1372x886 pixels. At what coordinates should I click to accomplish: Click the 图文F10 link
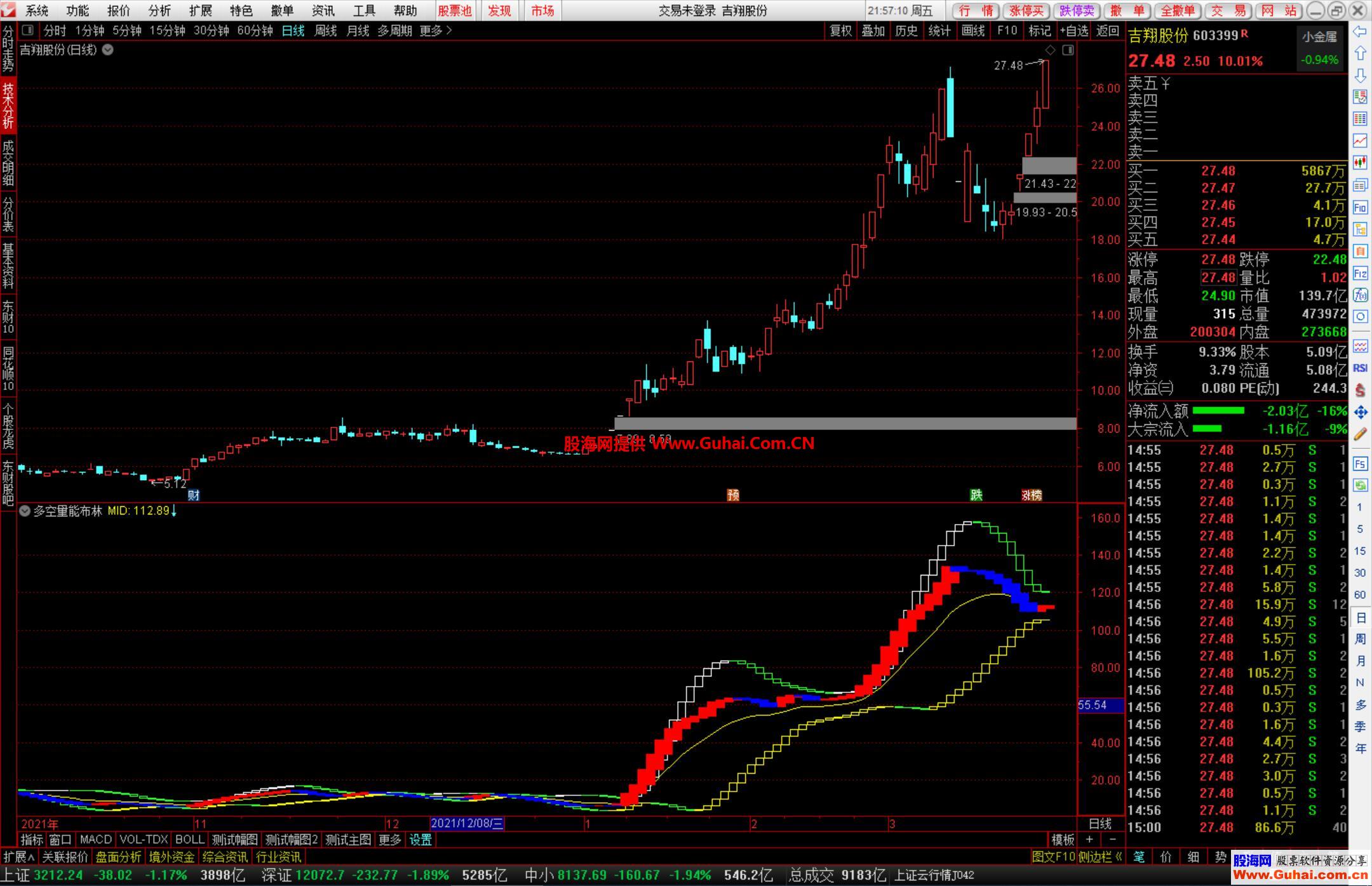(x=1054, y=857)
